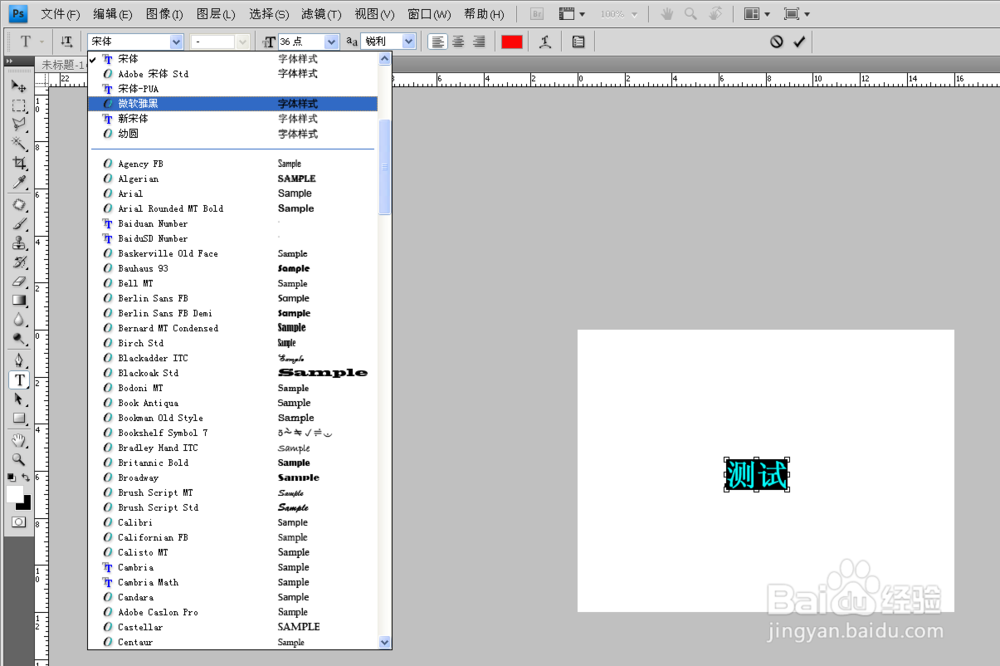This screenshot has height=666, width=1000.
Task: Open the font size dropdown 36 点
Action: coord(331,41)
